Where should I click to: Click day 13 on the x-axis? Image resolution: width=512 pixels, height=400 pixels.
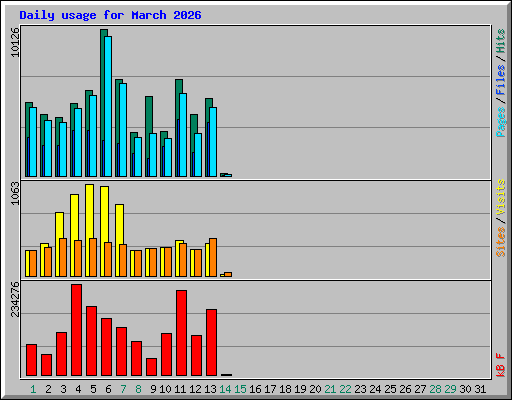[x=210, y=389]
